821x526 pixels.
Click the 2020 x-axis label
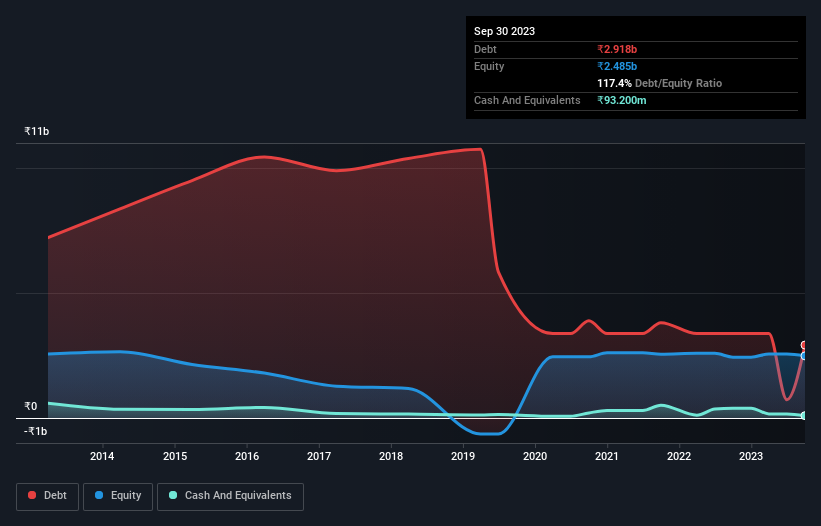click(535, 456)
